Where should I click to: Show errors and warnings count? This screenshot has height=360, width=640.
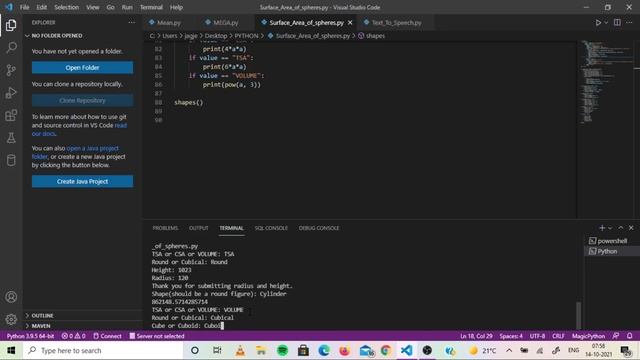pyautogui.click(x=73, y=336)
